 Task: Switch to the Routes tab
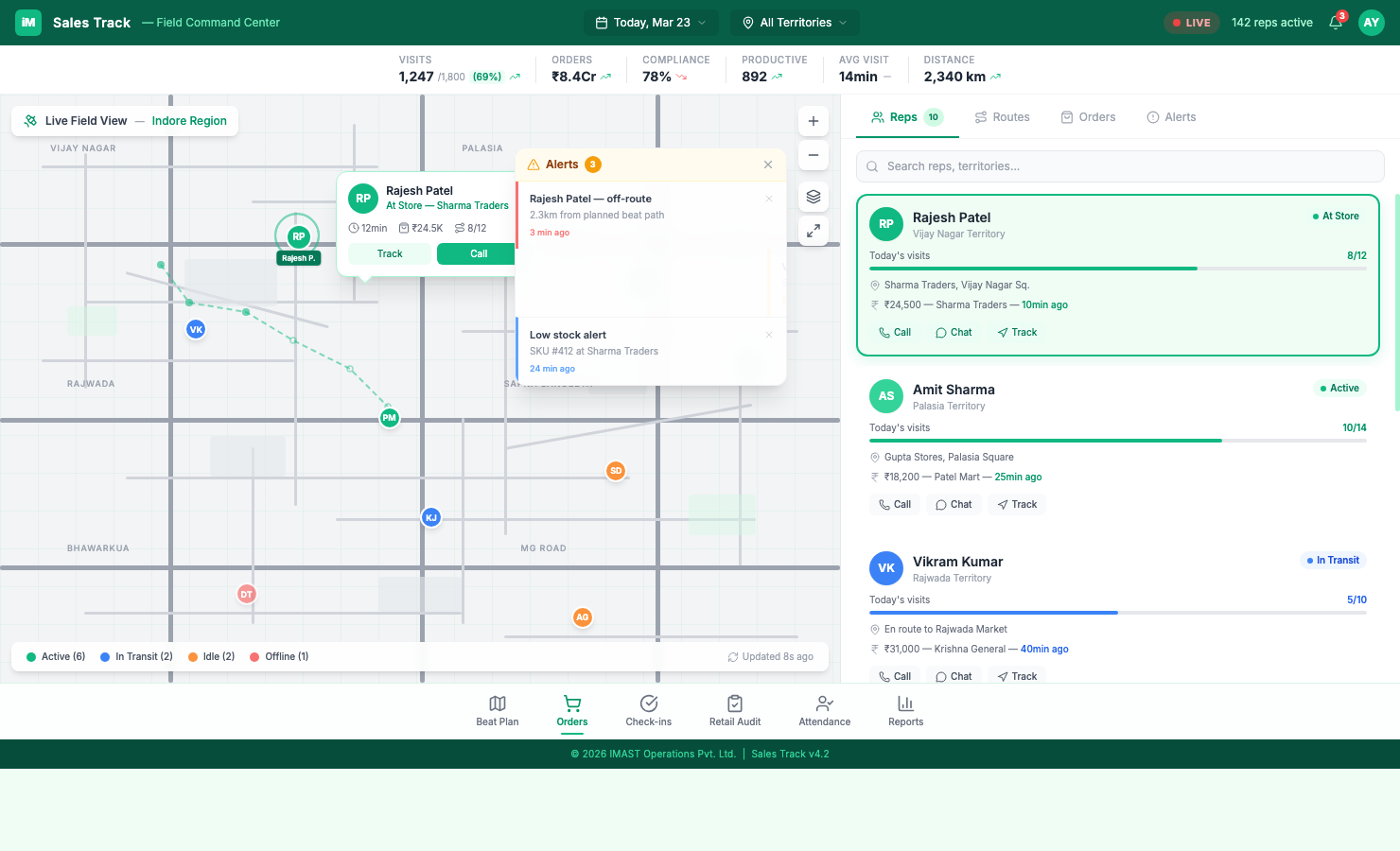pos(1003,116)
